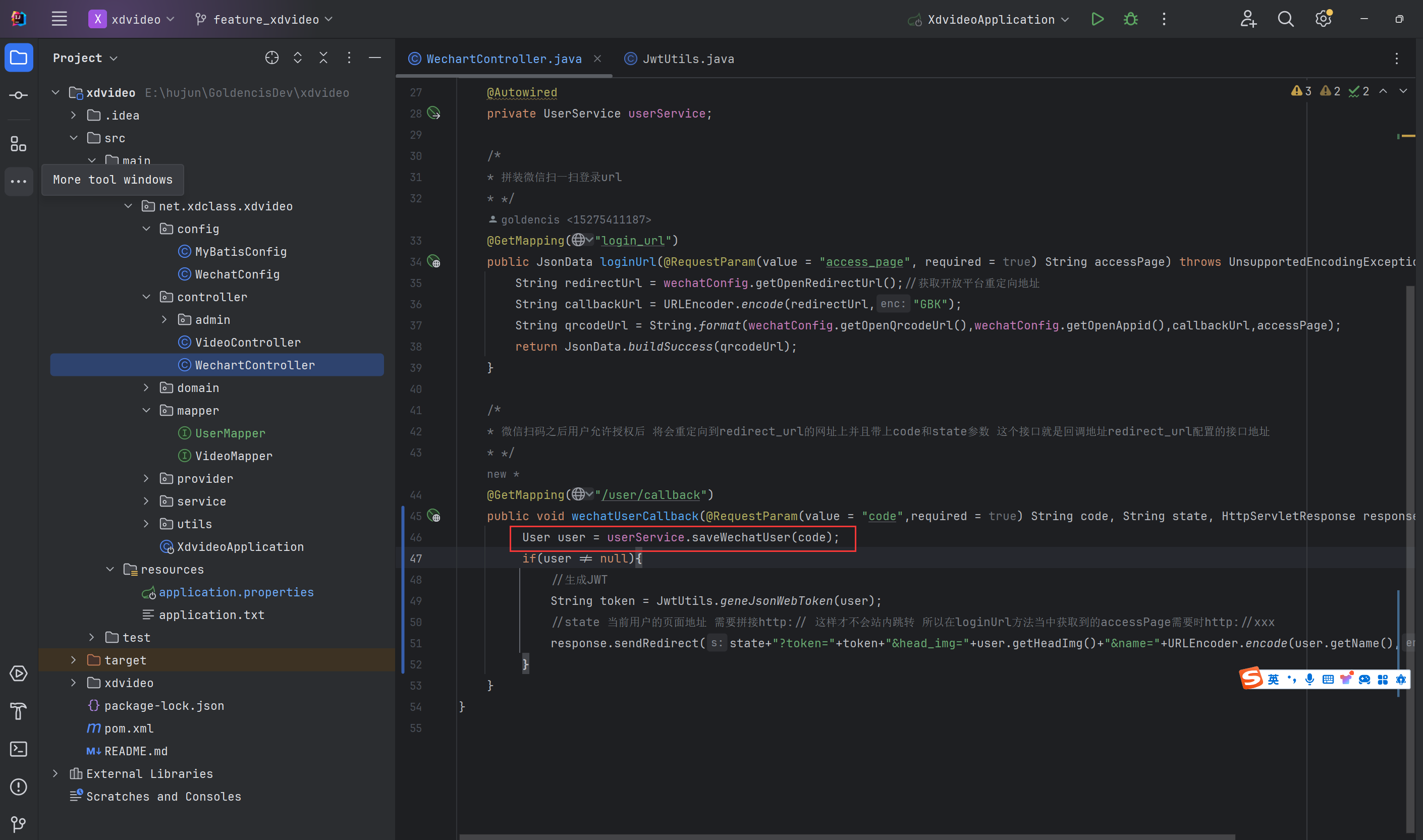Open Project panel options menu

click(349, 58)
